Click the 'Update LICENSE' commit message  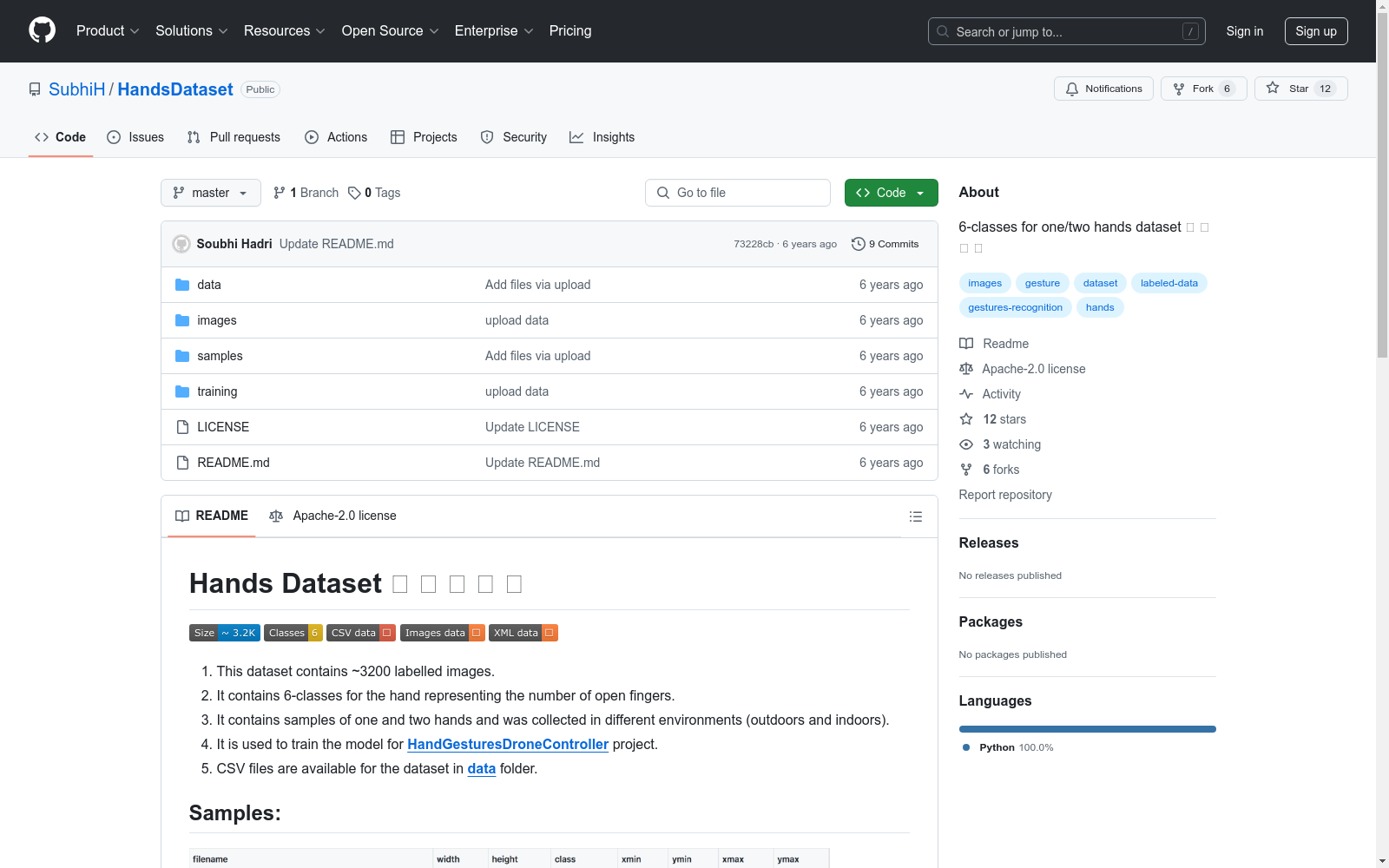coord(532,427)
